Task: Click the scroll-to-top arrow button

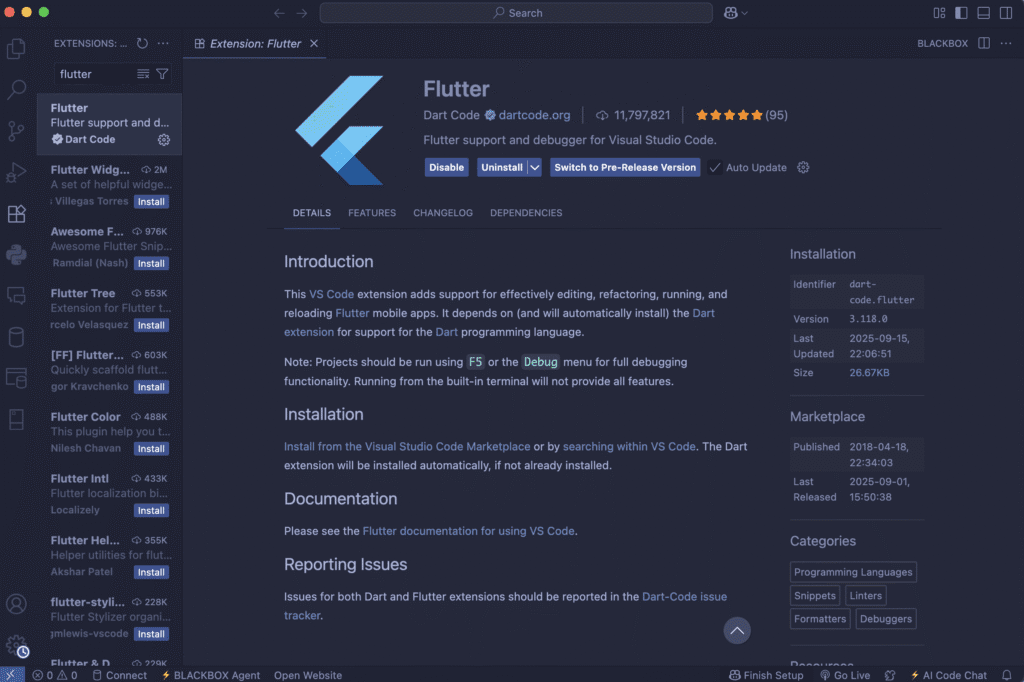Action: 737,630
